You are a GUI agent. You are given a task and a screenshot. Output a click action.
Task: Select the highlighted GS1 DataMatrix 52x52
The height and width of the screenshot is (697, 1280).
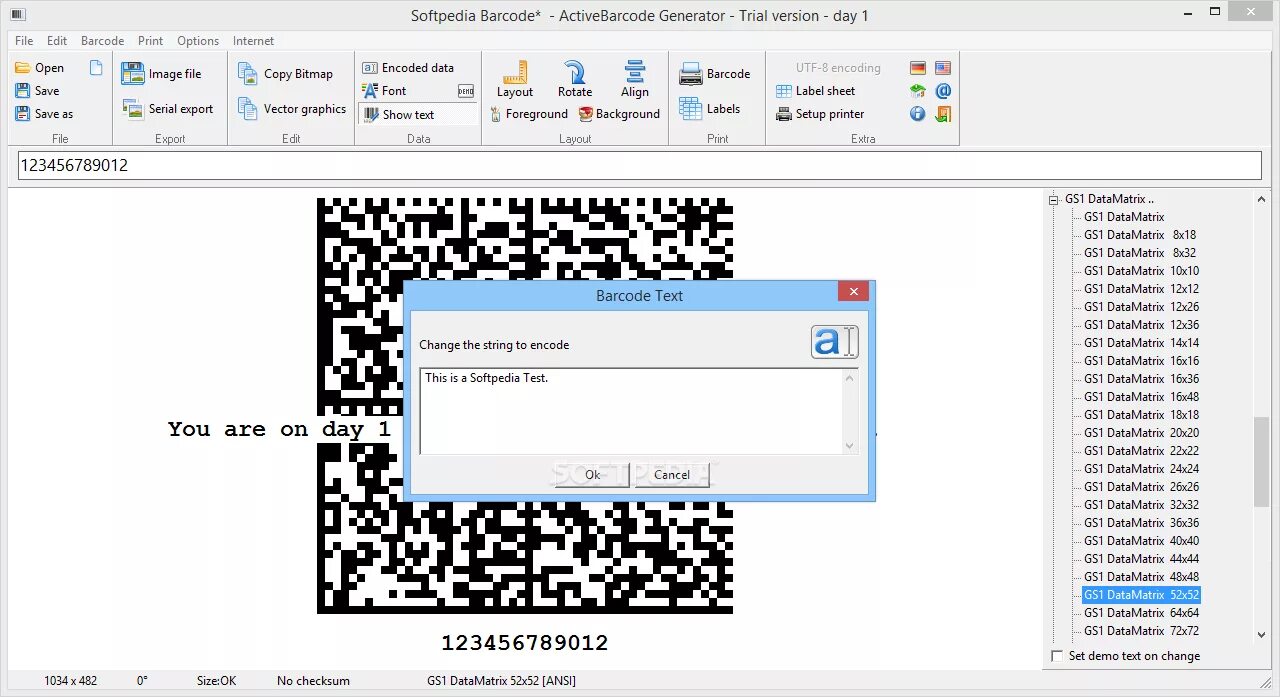pos(1141,595)
